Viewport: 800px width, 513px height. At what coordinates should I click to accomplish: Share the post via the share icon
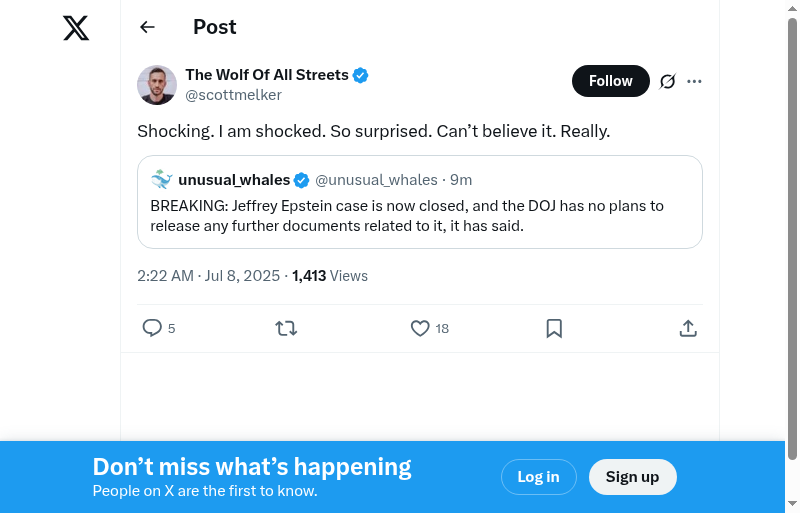[688, 328]
